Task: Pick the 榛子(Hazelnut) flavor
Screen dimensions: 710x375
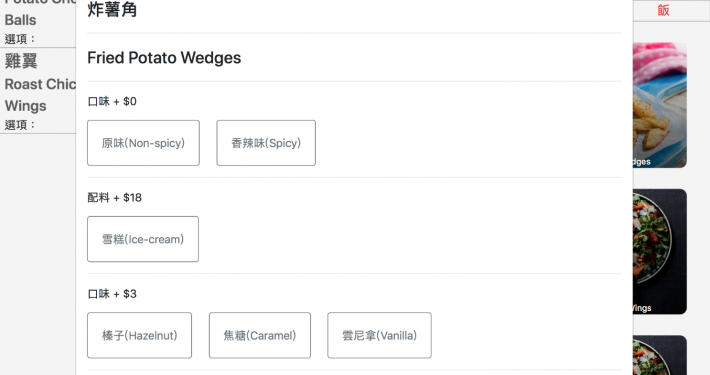Action: (139, 335)
